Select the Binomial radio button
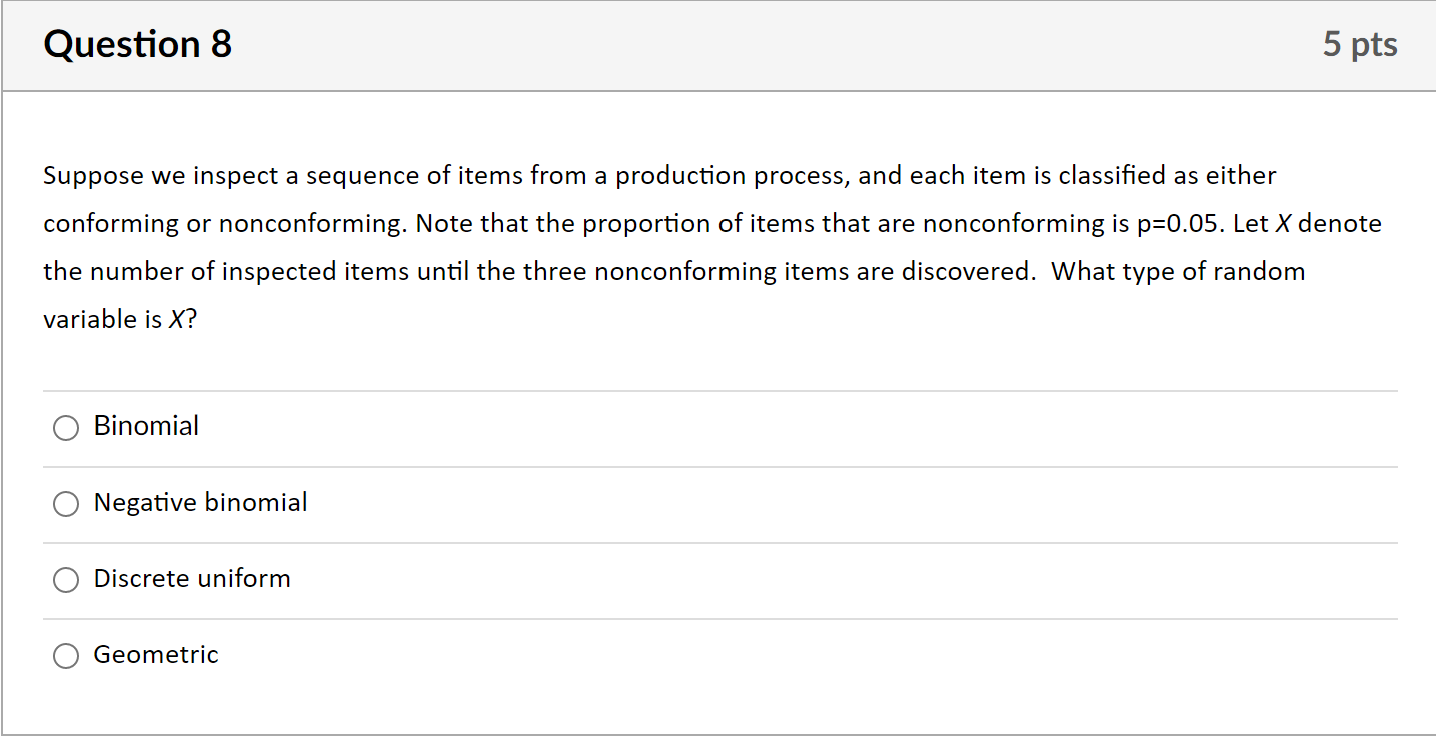 [x=65, y=427]
